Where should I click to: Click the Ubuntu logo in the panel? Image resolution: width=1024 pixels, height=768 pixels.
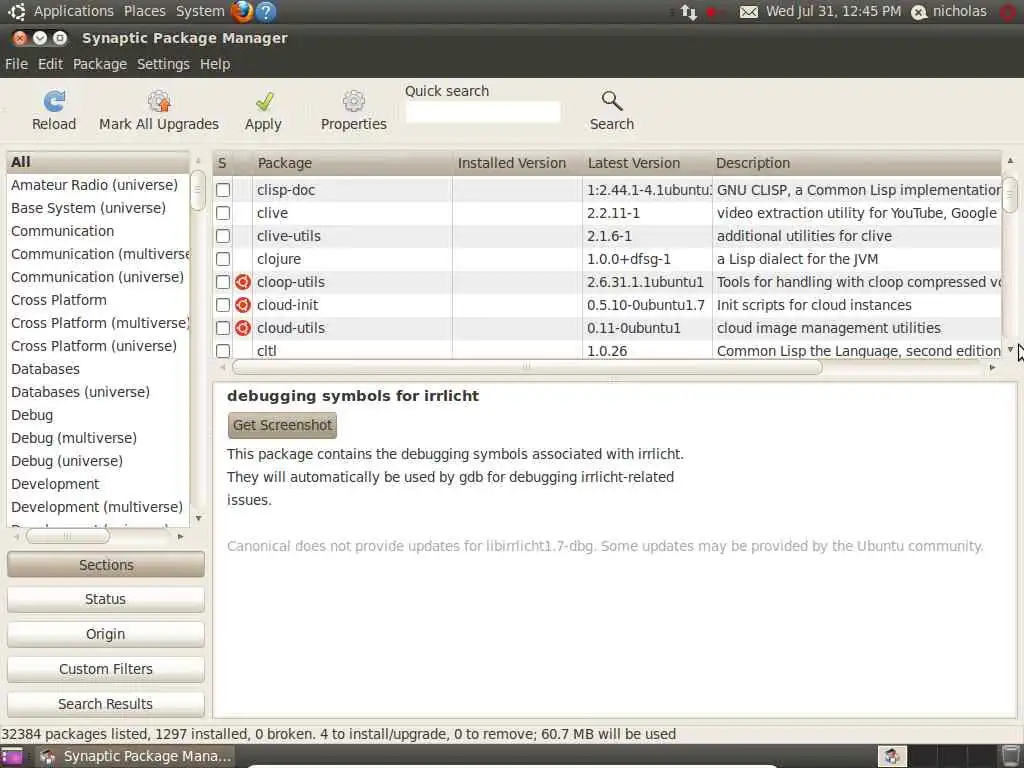point(17,11)
